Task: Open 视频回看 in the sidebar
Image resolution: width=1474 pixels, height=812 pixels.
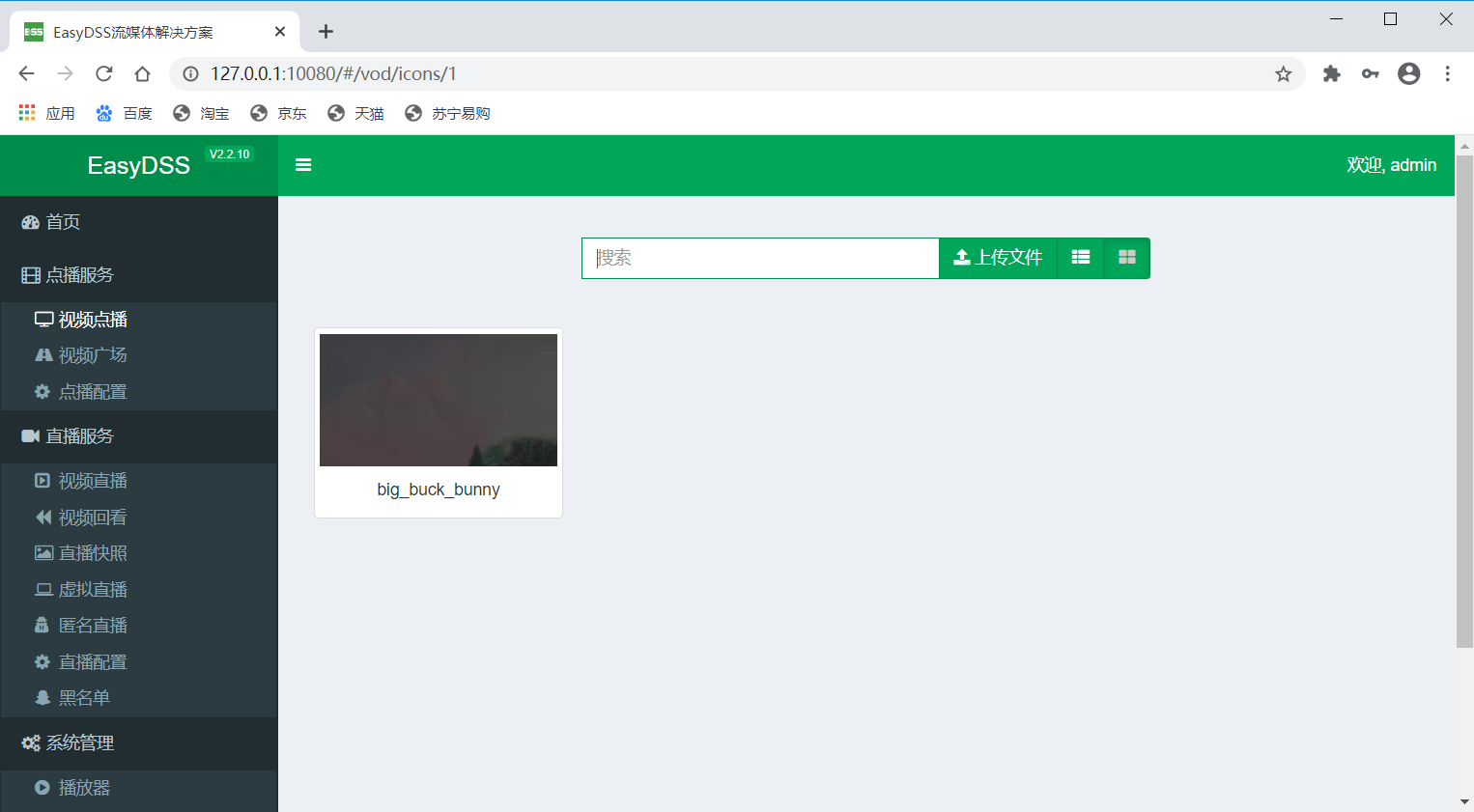Action: [x=139, y=518]
